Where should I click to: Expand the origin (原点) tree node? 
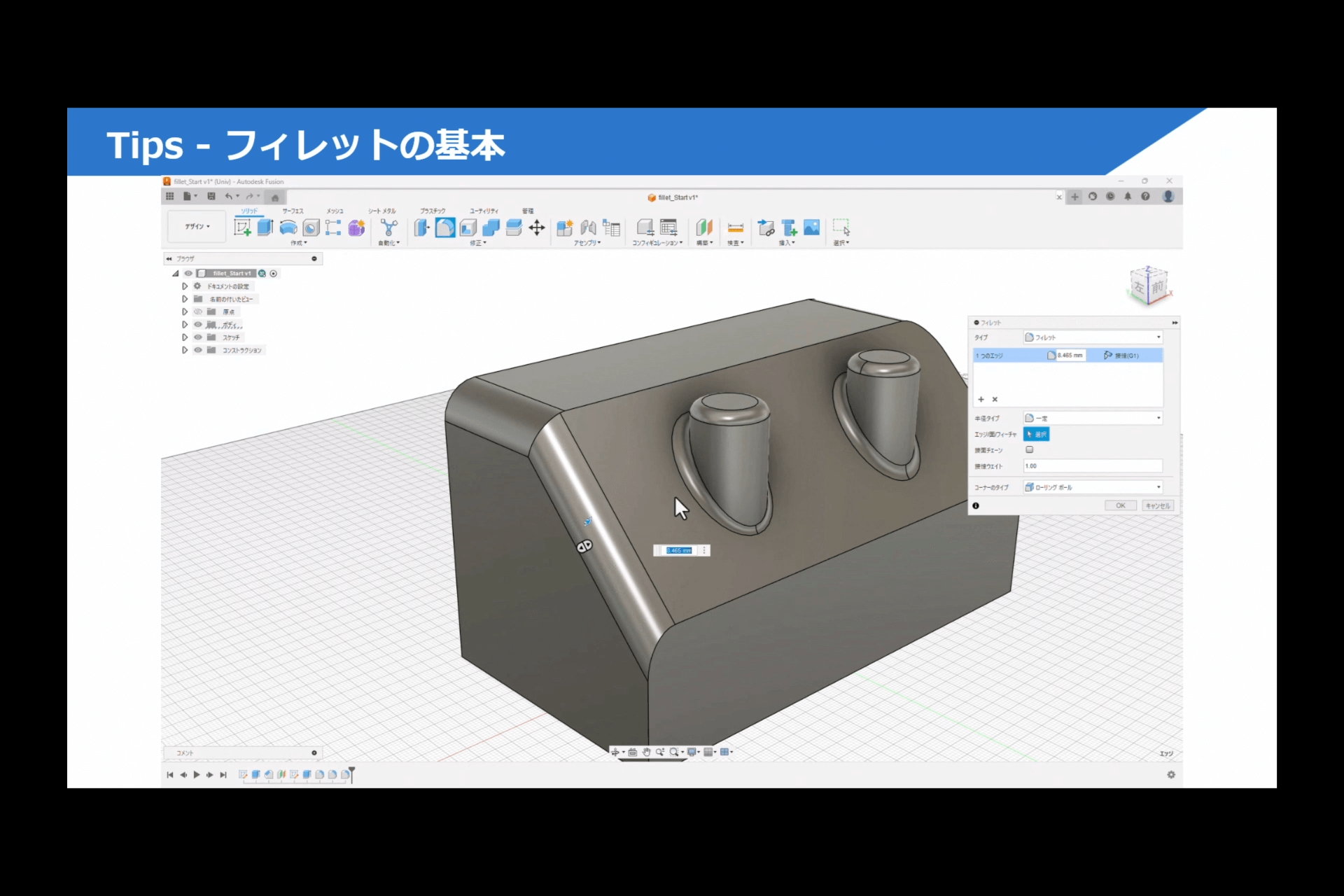point(185,312)
